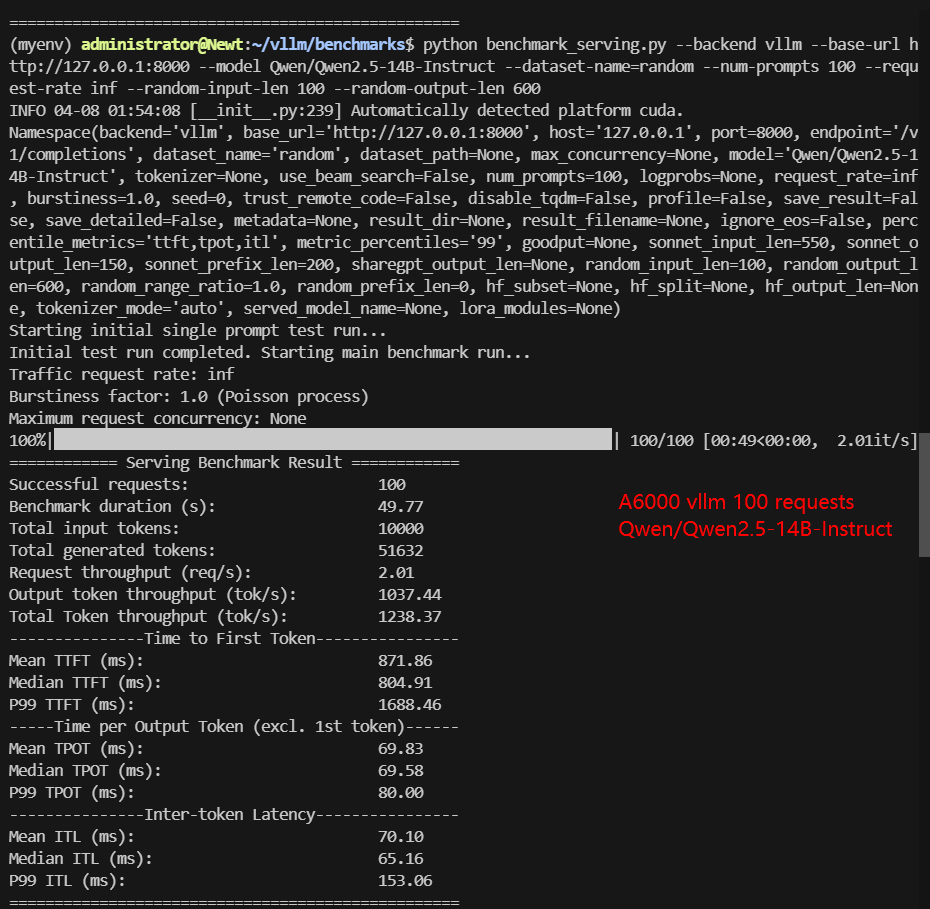
Task: Click the Mean ITL value "70.10"
Action: click(x=400, y=836)
